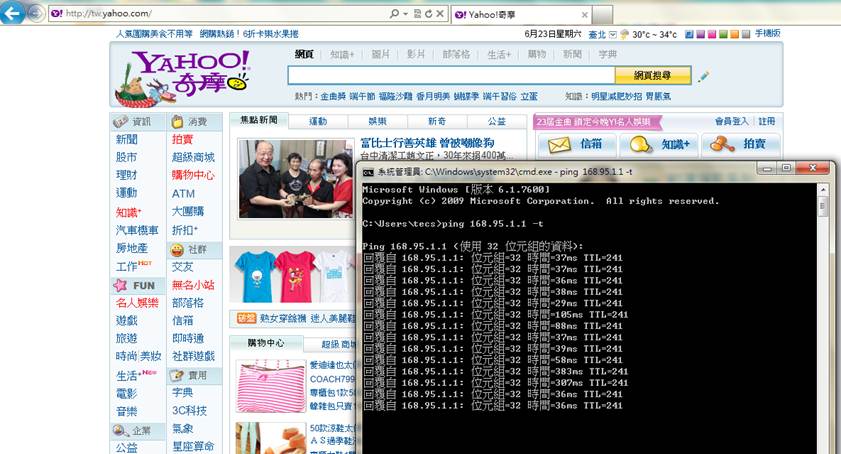Click the 會員登入 sign-in link

pos(732,121)
